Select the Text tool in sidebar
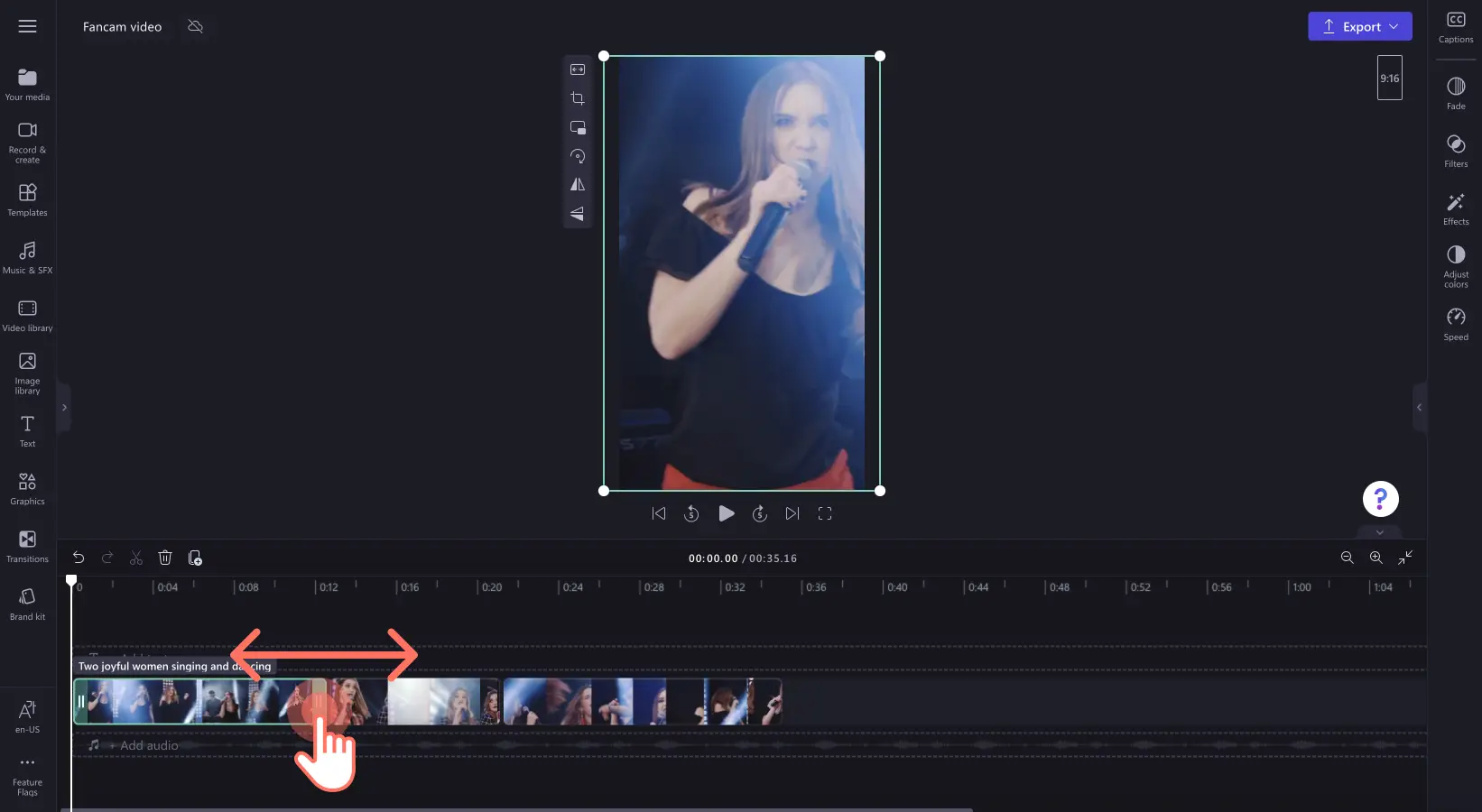The width and height of the screenshot is (1482, 812). [x=27, y=431]
